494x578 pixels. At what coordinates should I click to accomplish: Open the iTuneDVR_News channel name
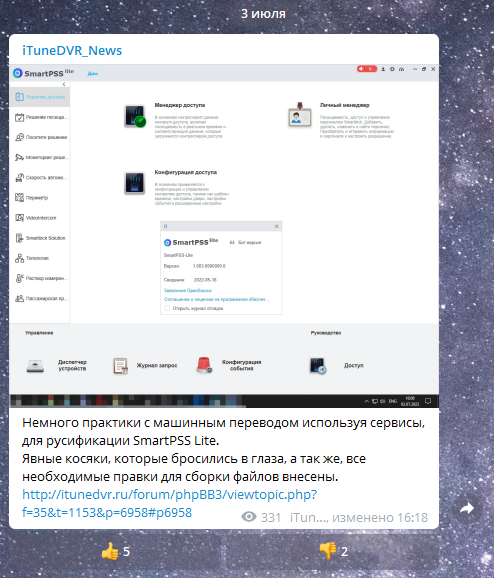tap(72, 51)
